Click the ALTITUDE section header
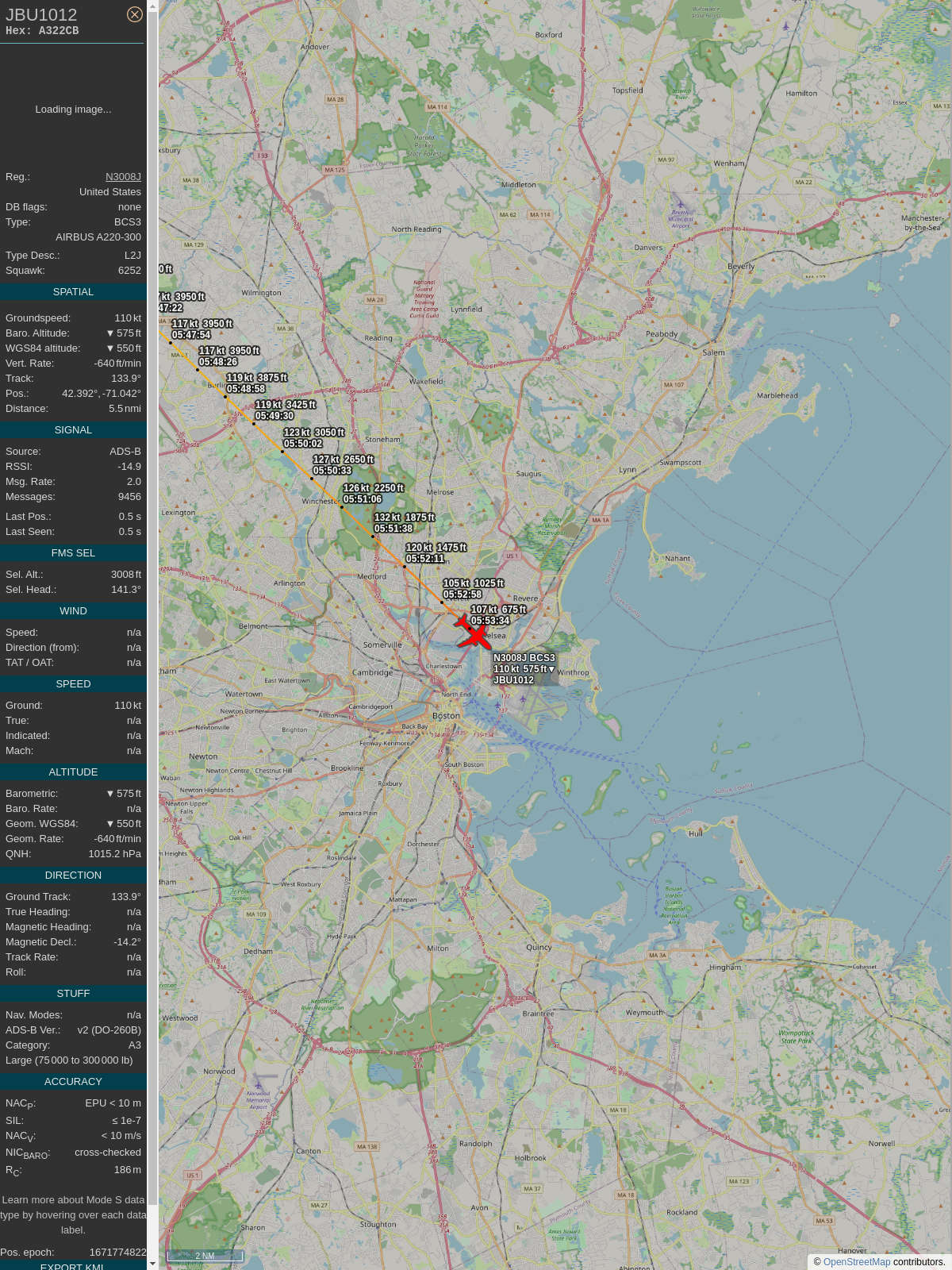This screenshot has height=1270, width=952. (x=73, y=772)
